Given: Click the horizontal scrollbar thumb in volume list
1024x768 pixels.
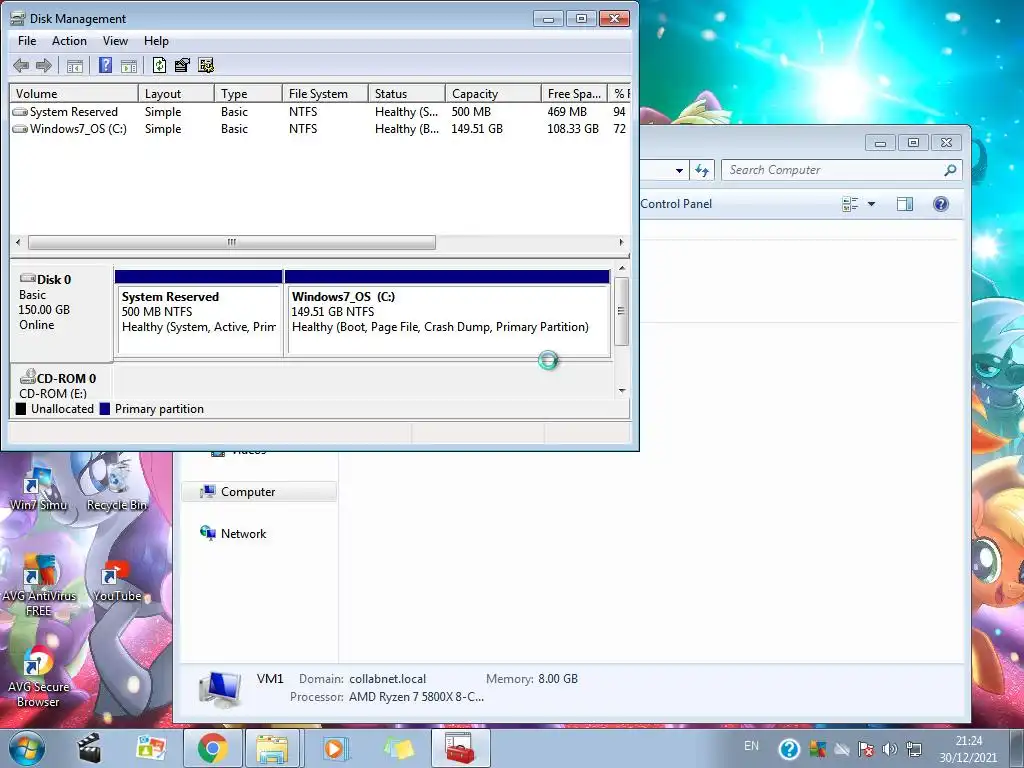Looking at the screenshot, I should pyautogui.click(x=232, y=242).
